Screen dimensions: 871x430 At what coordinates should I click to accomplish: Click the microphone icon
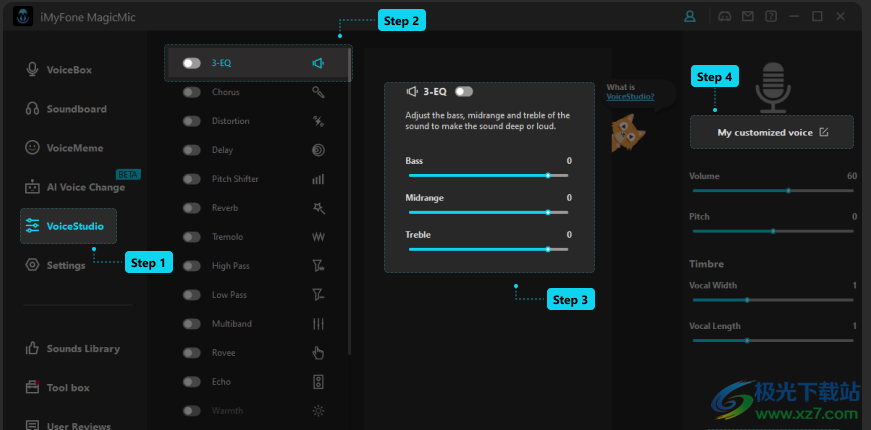coord(773,87)
